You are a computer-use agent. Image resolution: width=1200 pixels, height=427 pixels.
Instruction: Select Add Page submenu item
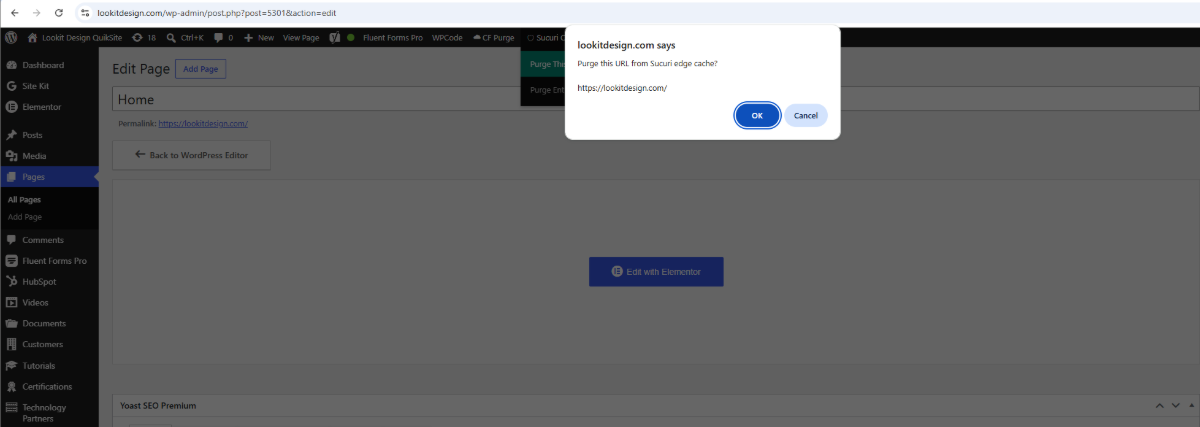tap(25, 217)
